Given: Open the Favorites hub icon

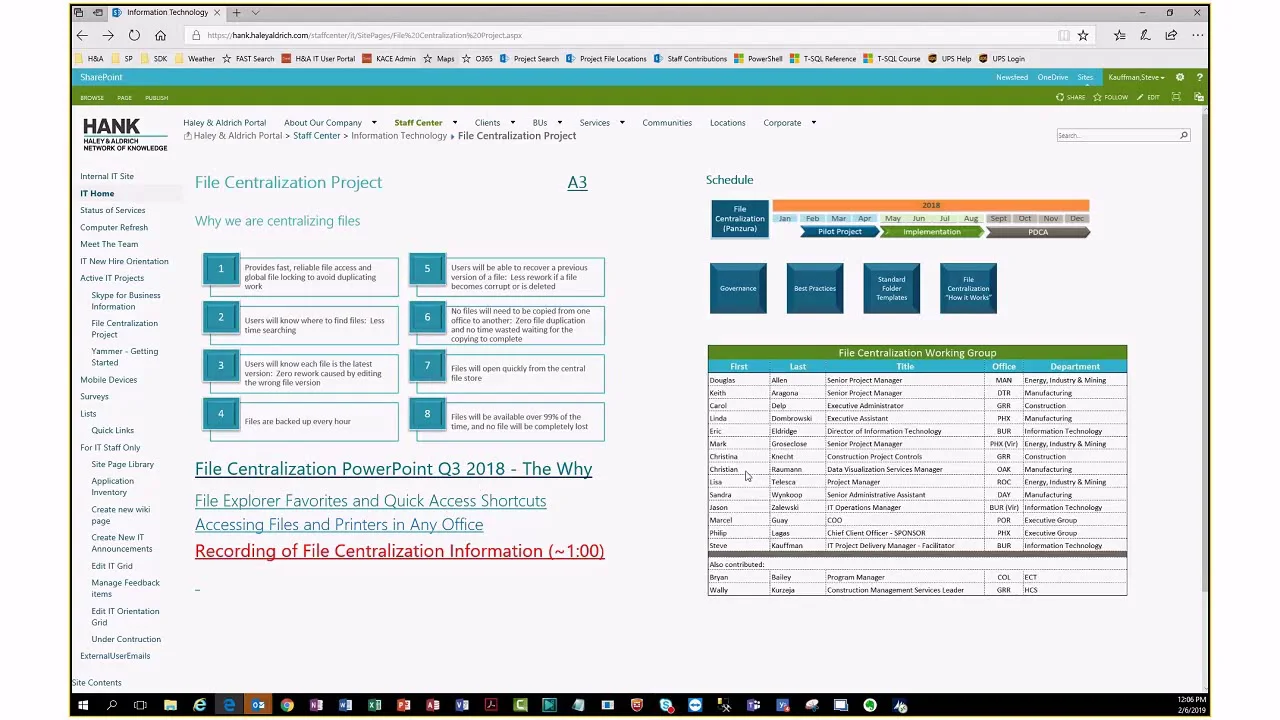Looking at the screenshot, I should 1119,35.
